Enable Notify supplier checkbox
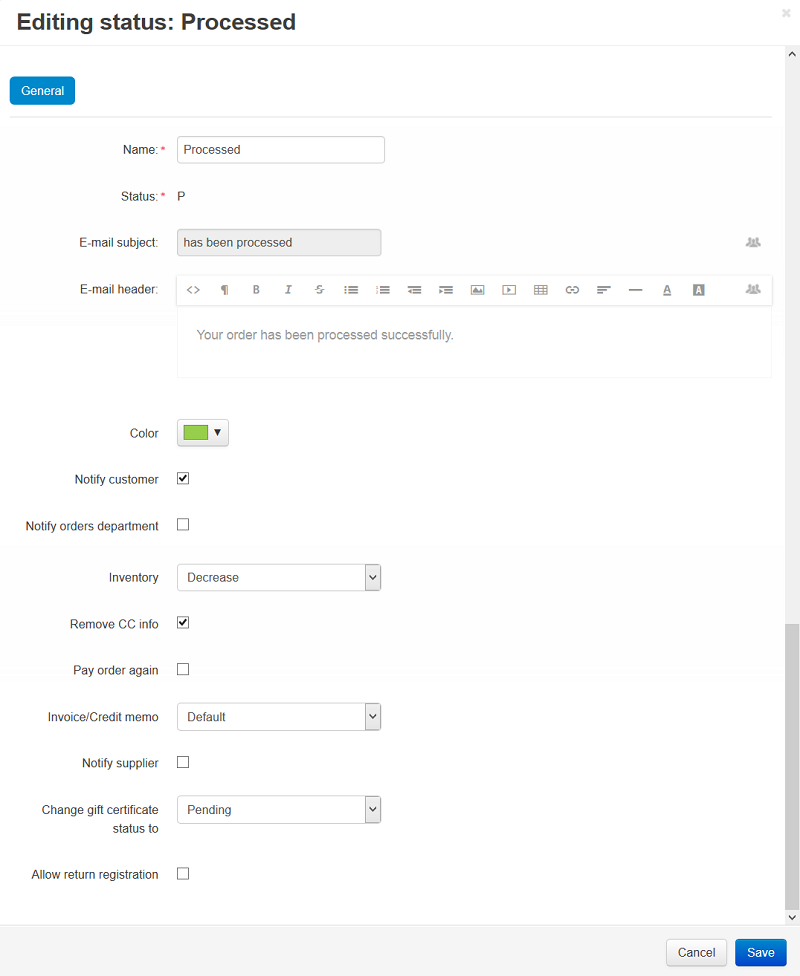The image size is (800, 976). (183, 762)
